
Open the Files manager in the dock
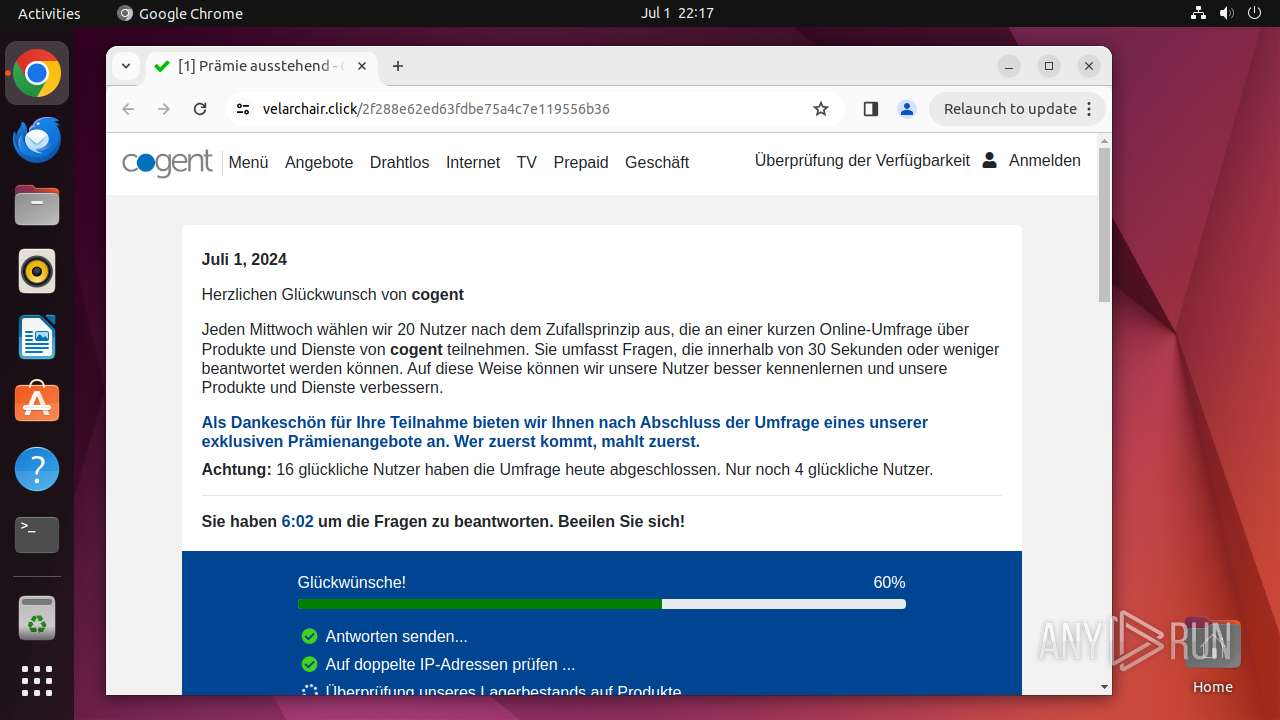tap(37, 206)
